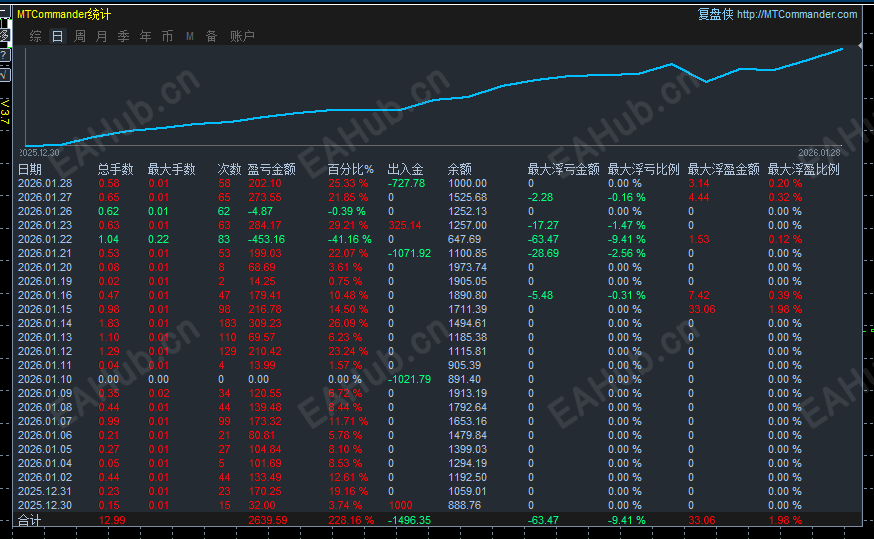Click the date cell 2026.01.22
This screenshot has height=539, width=874.
[x=45, y=239]
